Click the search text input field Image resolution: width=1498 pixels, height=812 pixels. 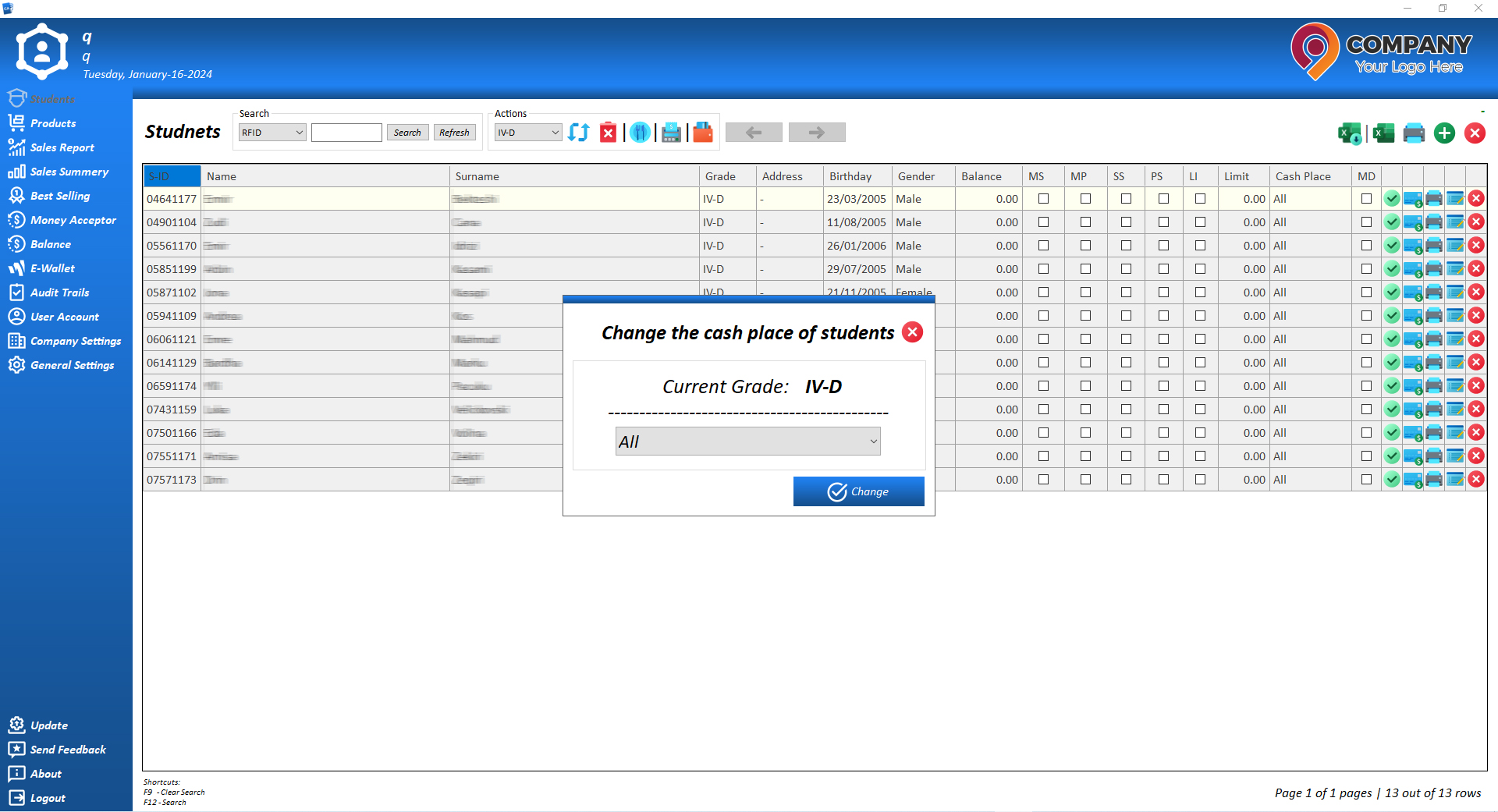click(346, 132)
